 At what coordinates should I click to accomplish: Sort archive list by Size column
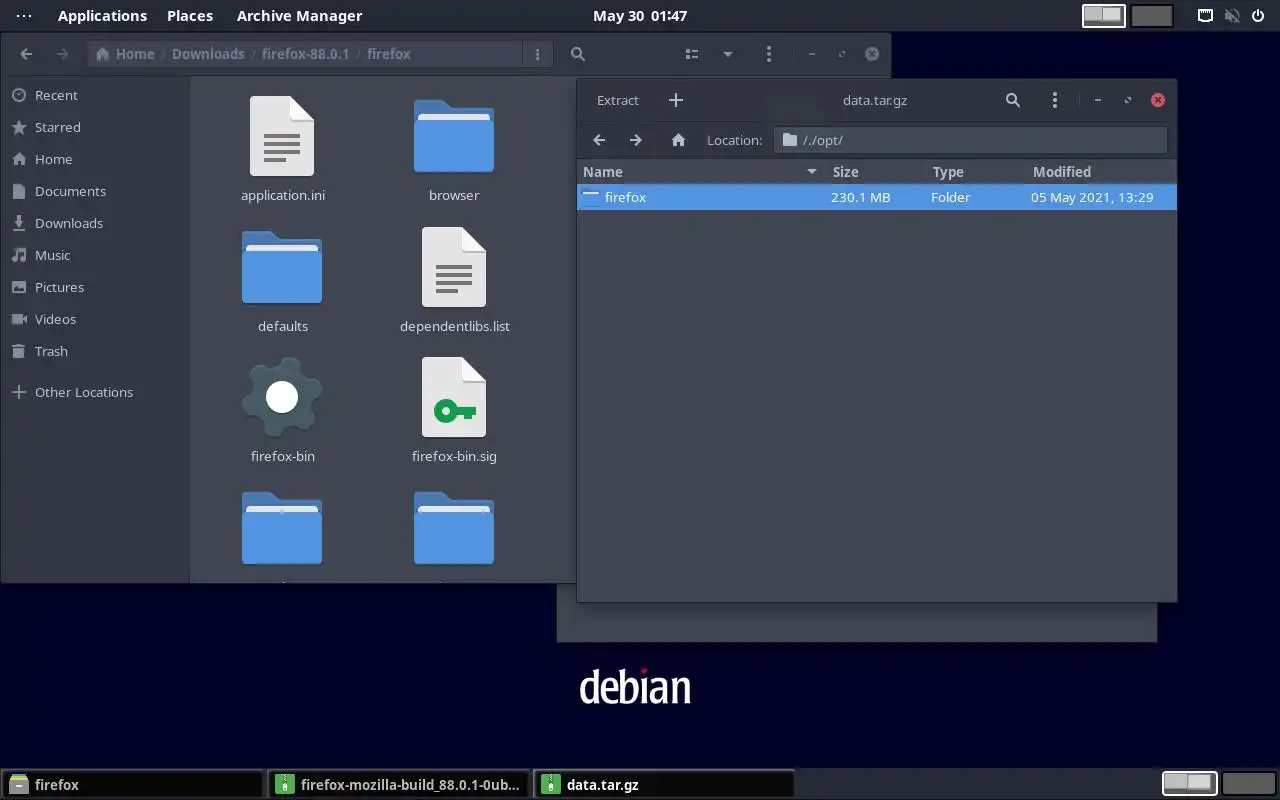[876, 172]
